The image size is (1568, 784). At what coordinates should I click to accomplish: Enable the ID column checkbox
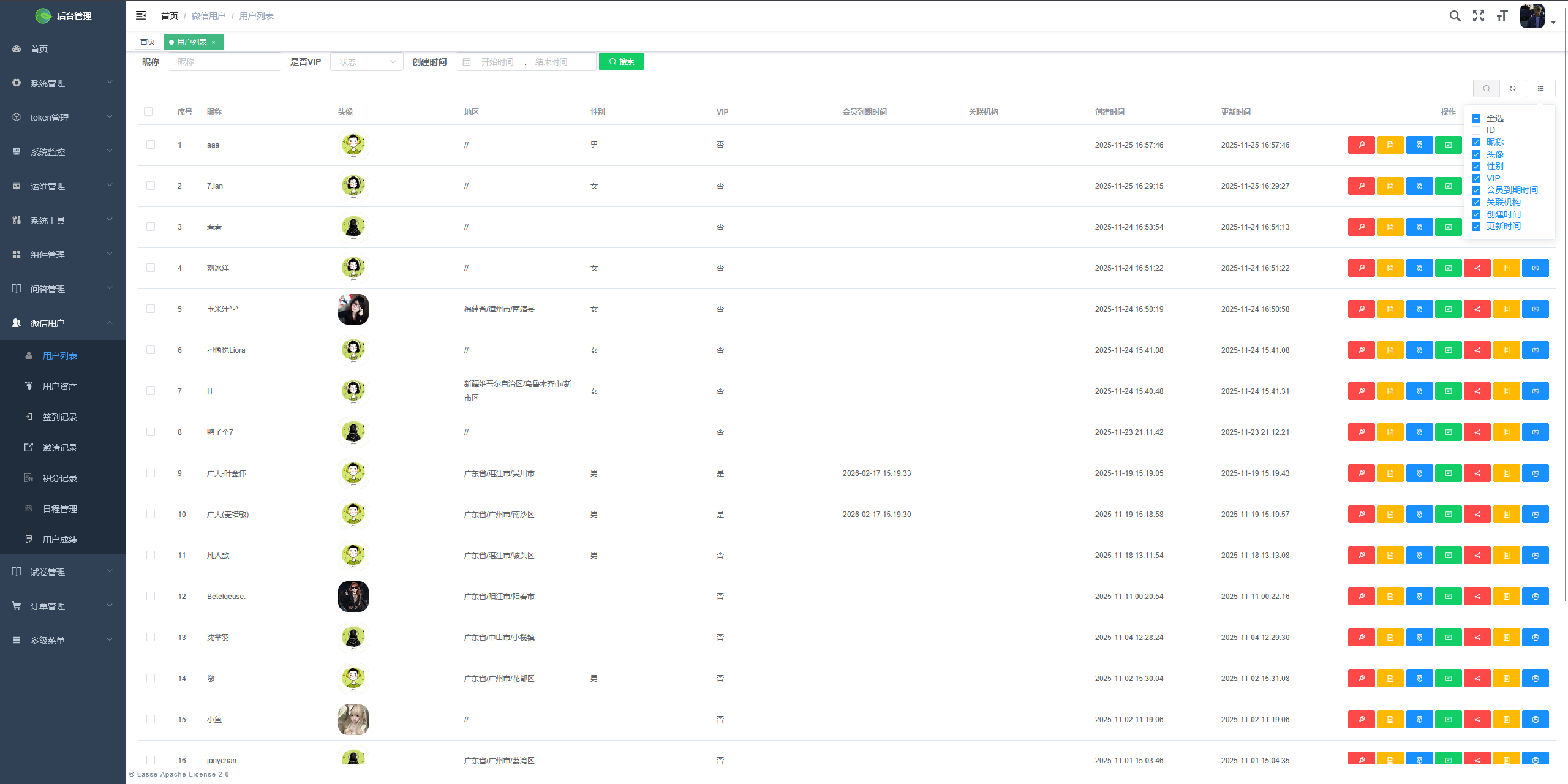(1476, 130)
